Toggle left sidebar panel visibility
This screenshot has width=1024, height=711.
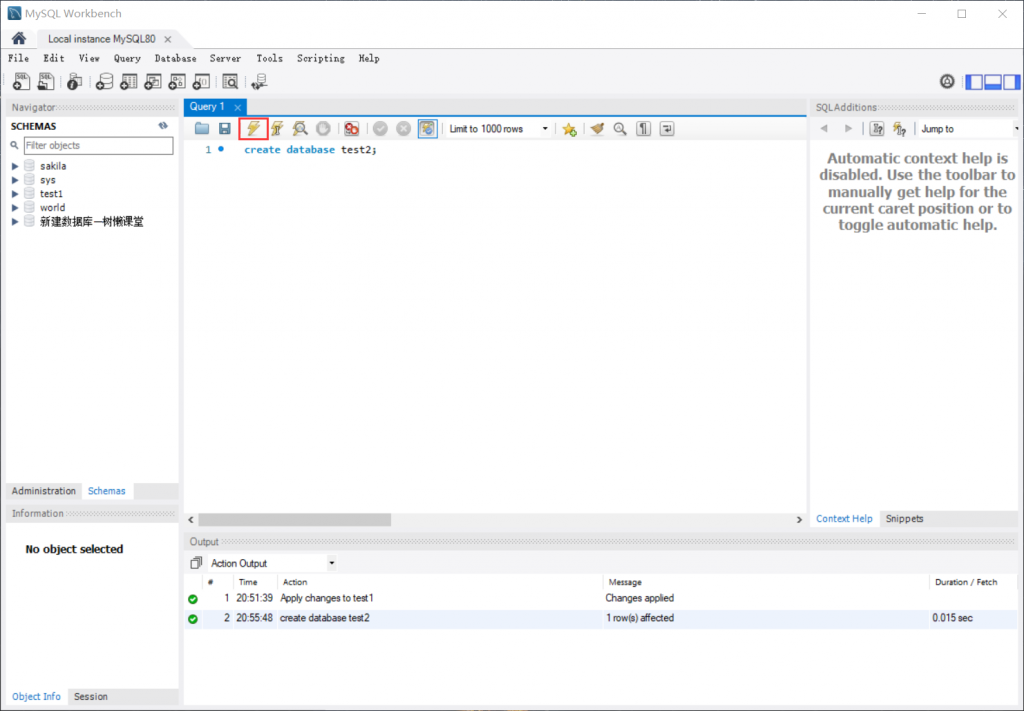tap(974, 82)
